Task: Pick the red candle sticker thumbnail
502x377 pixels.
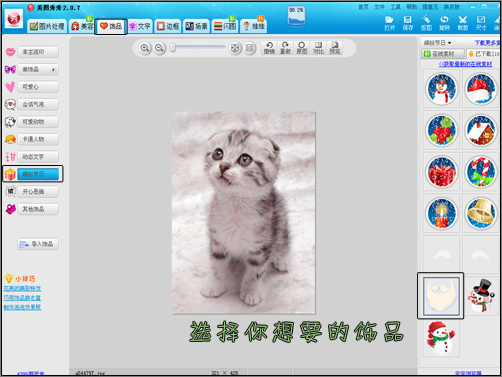Action: pyautogui.click(x=441, y=213)
